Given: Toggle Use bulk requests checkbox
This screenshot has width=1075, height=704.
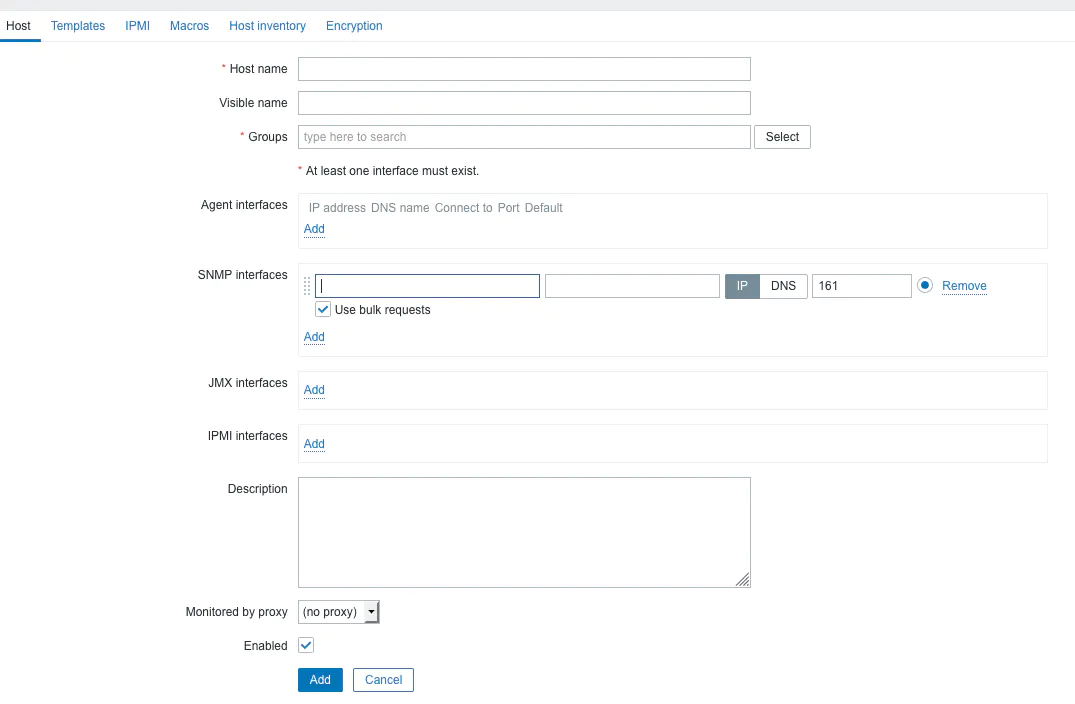Looking at the screenshot, I should [x=323, y=309].
